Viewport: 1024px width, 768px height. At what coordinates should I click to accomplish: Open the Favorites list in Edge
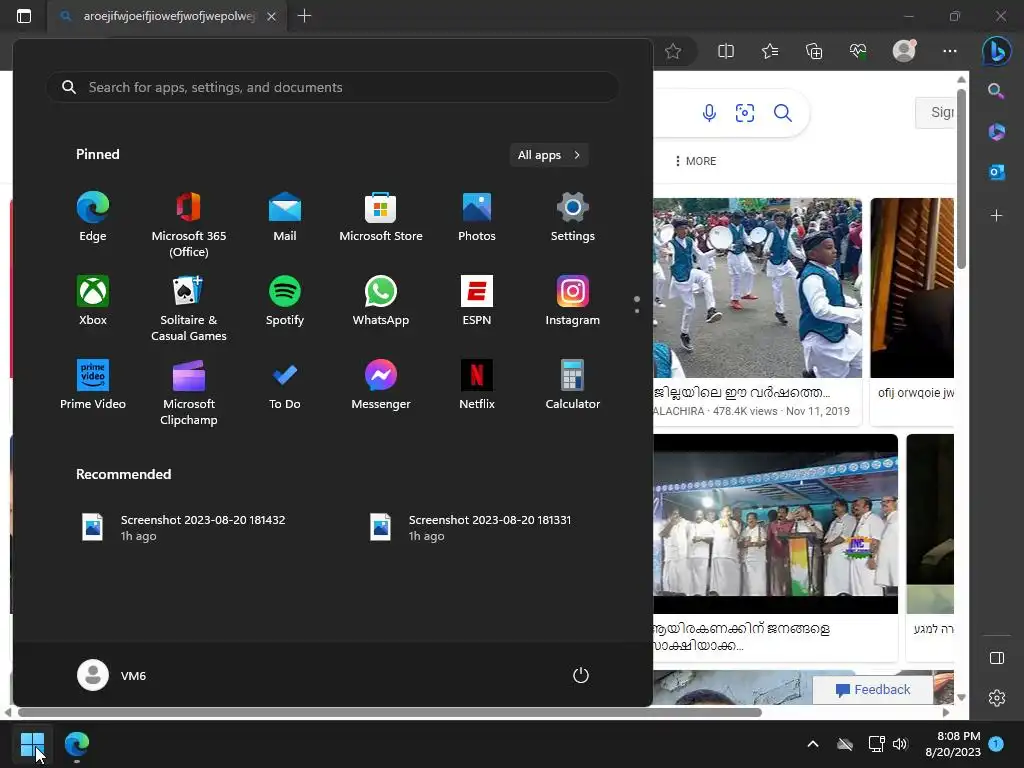click(770, 52)
